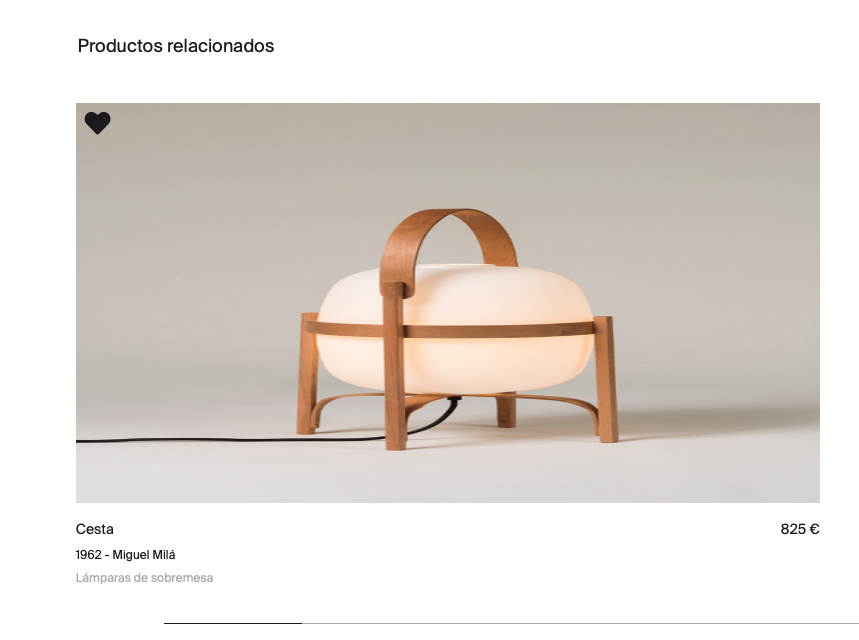Click the dark carousel scrollbar thumb

[233, 623]
